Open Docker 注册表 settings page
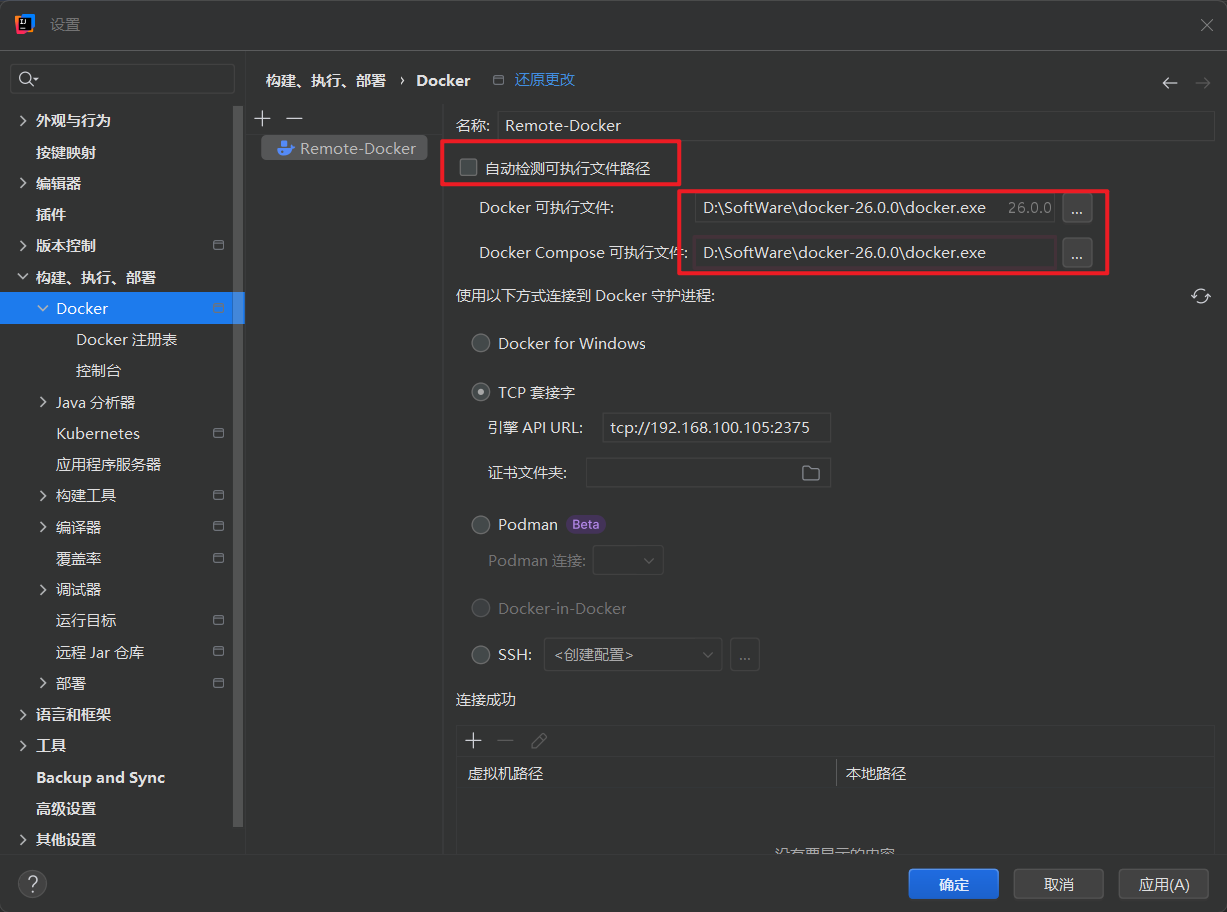 [127, 339]
